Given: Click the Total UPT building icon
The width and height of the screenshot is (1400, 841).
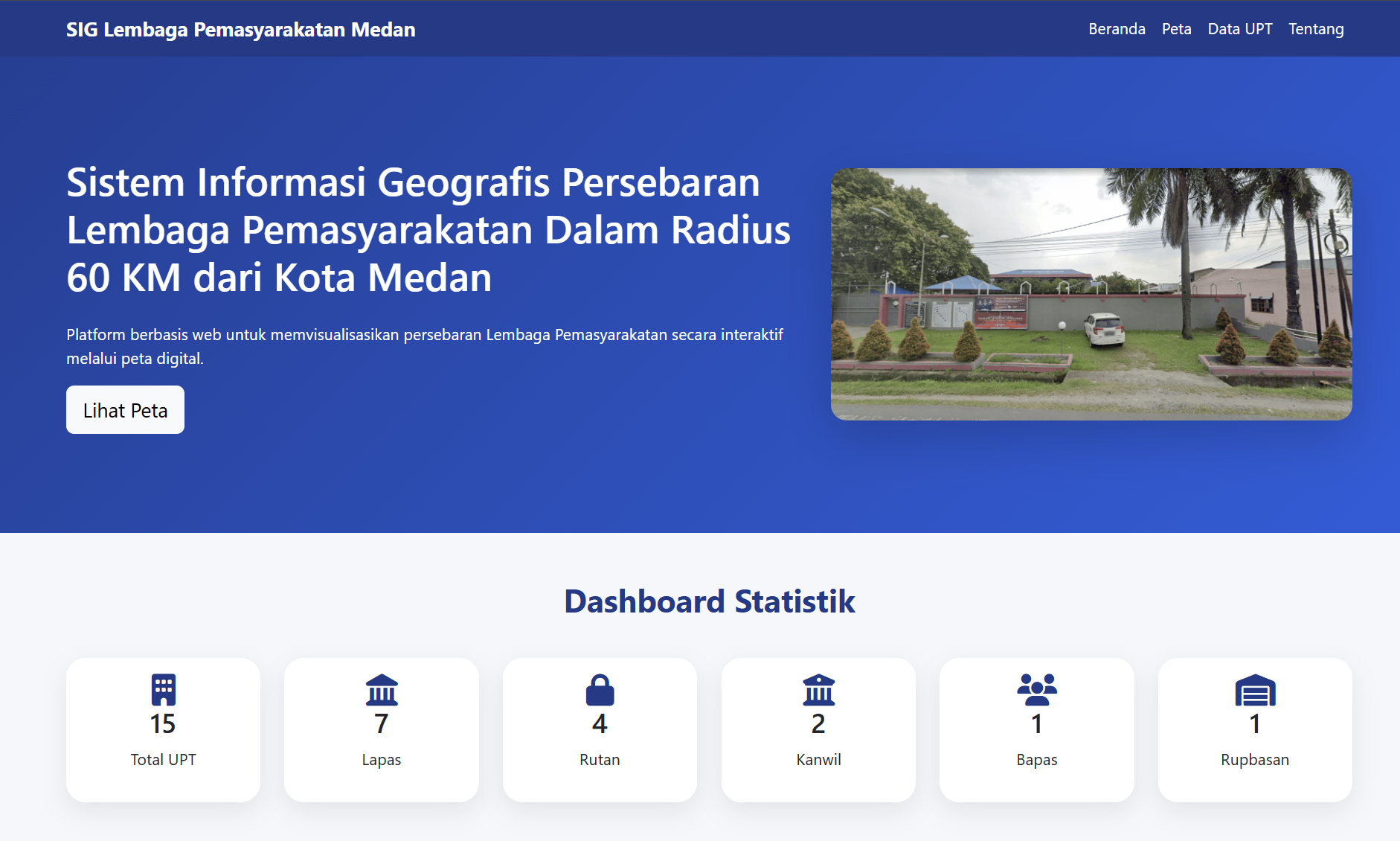Looking at the screenshot, I should (163, 690).
